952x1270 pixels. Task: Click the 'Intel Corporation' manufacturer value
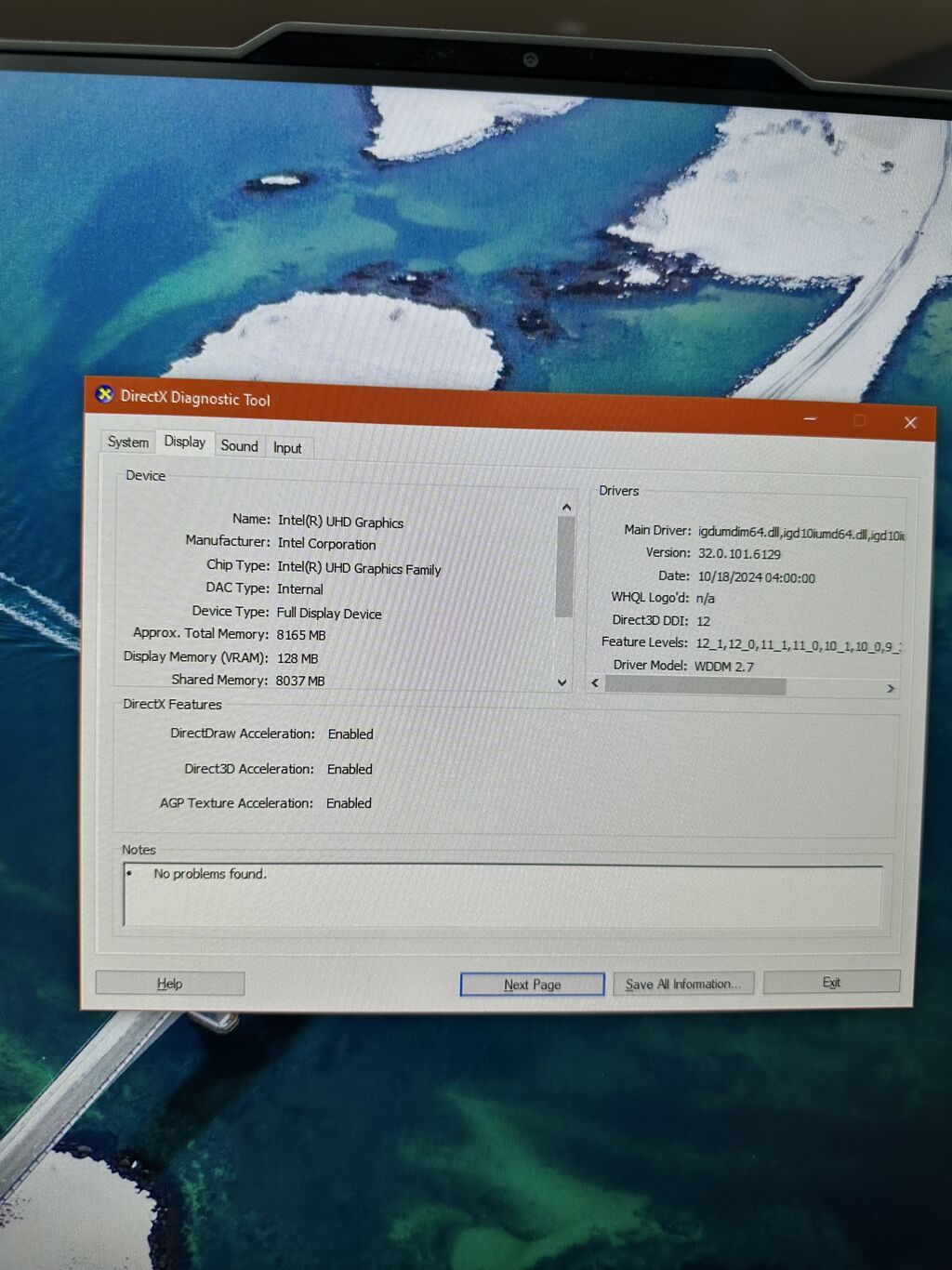tap(326, 544)
